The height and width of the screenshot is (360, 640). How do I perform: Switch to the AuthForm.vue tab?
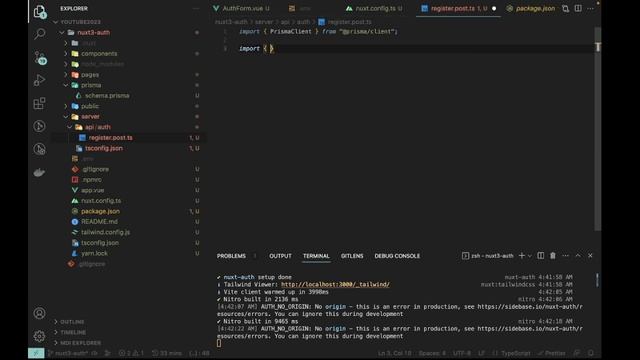(x=241, y=9)
